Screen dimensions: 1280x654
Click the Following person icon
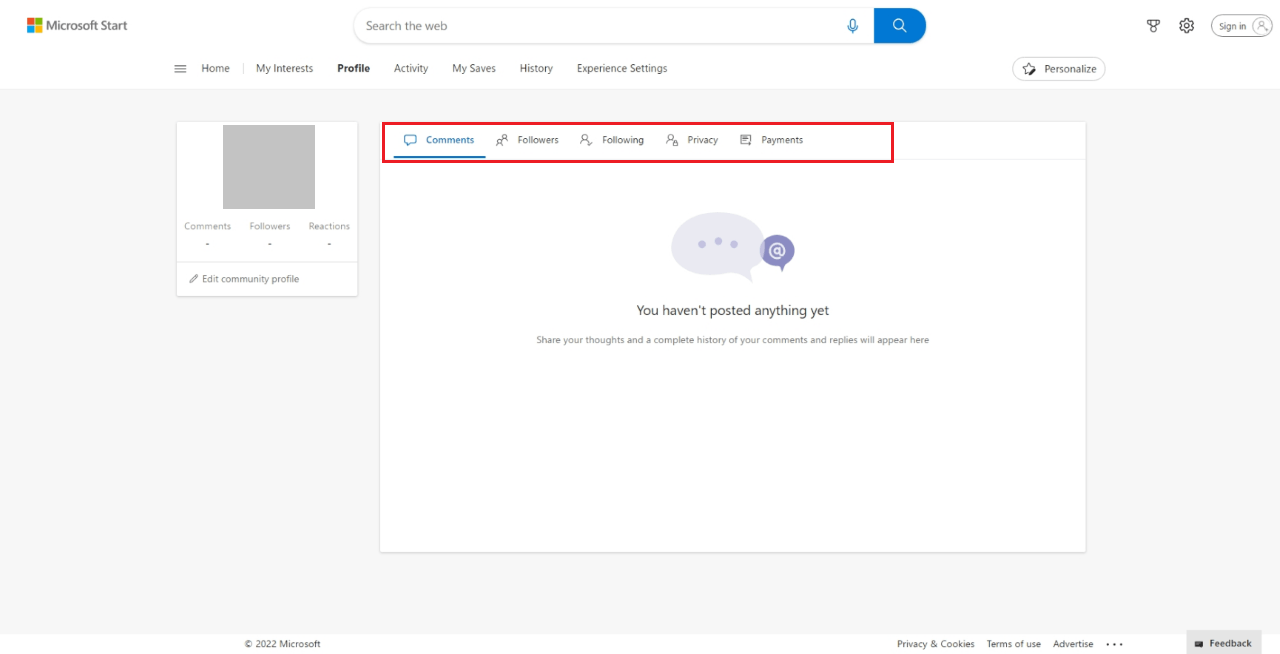[x=585, y=140]
